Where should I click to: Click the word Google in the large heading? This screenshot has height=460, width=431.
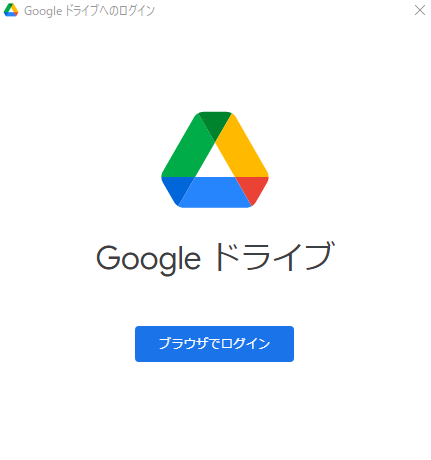149,259
